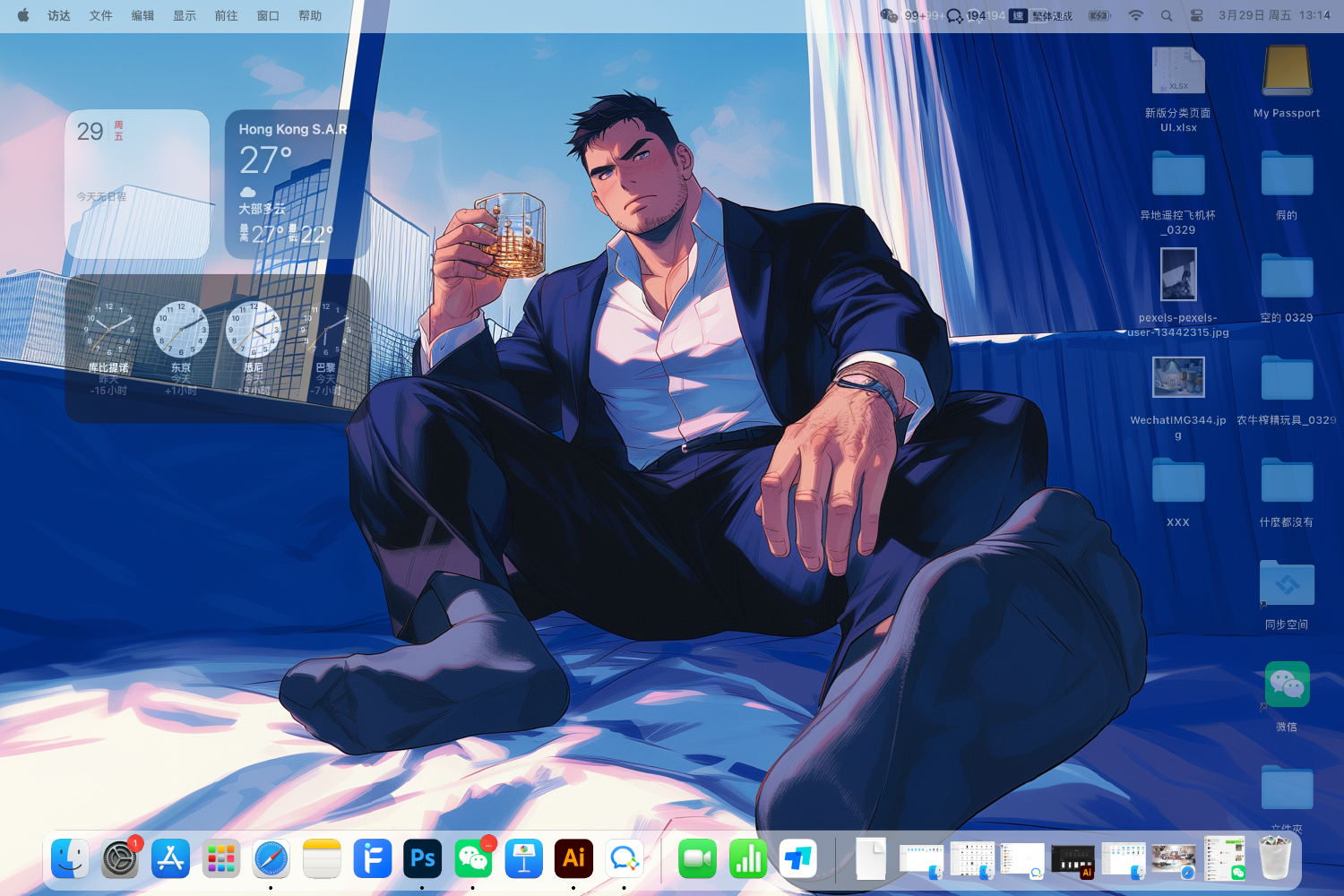
Task: Select the 空的 0329 folder
Action: point(1287,287)
